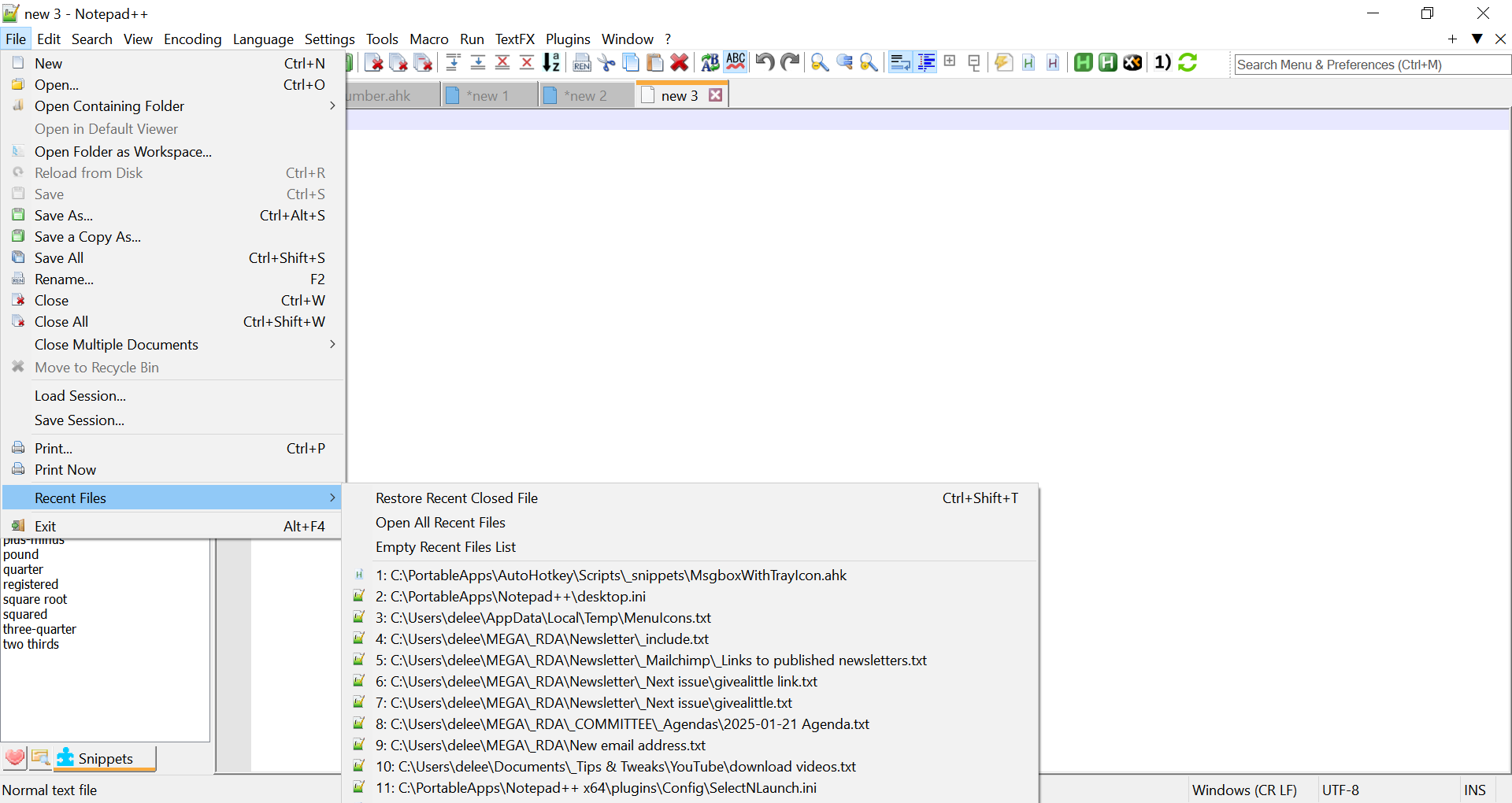Expand Close Multiple Documents submenu arrow
Screen dimensions: 1512x803
click(332, 344)
